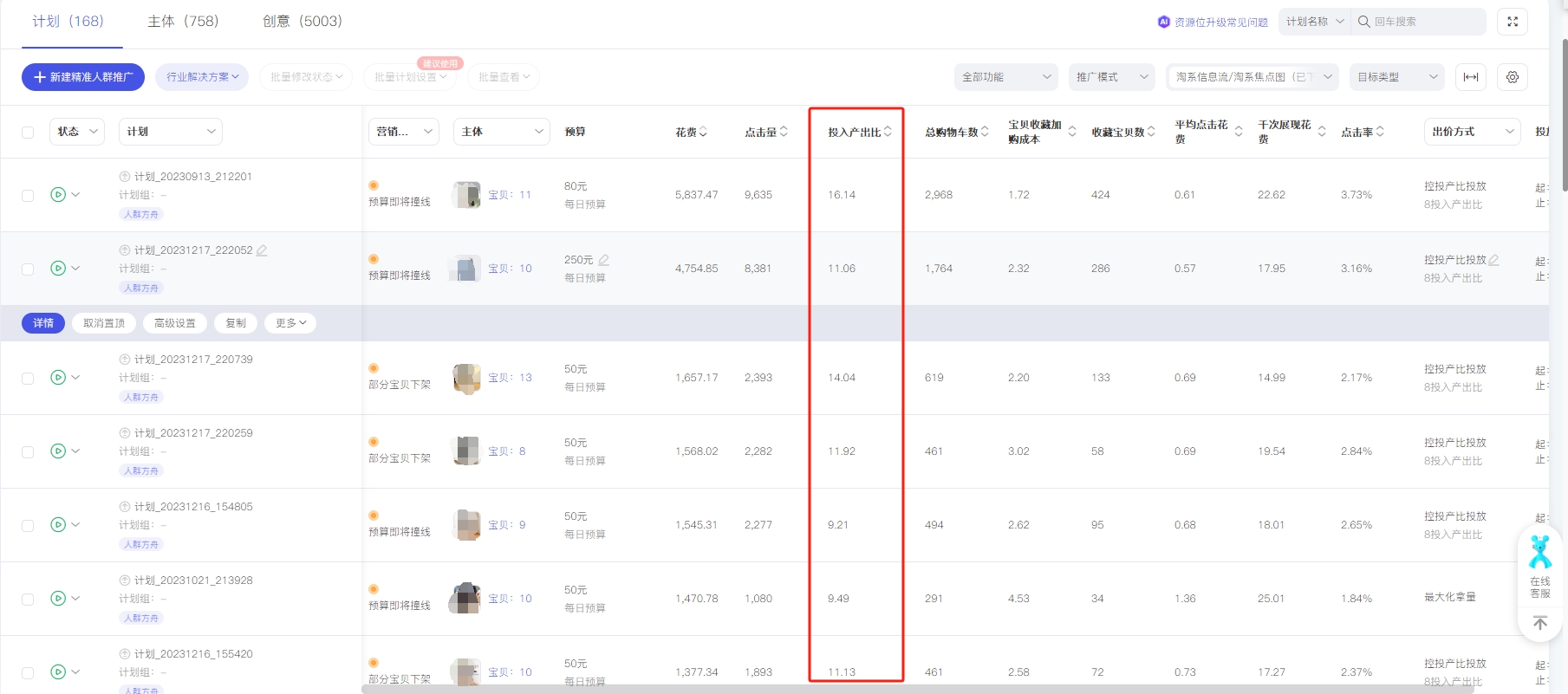Sort by 千次展现花费 column arrows

(1322, 132)
